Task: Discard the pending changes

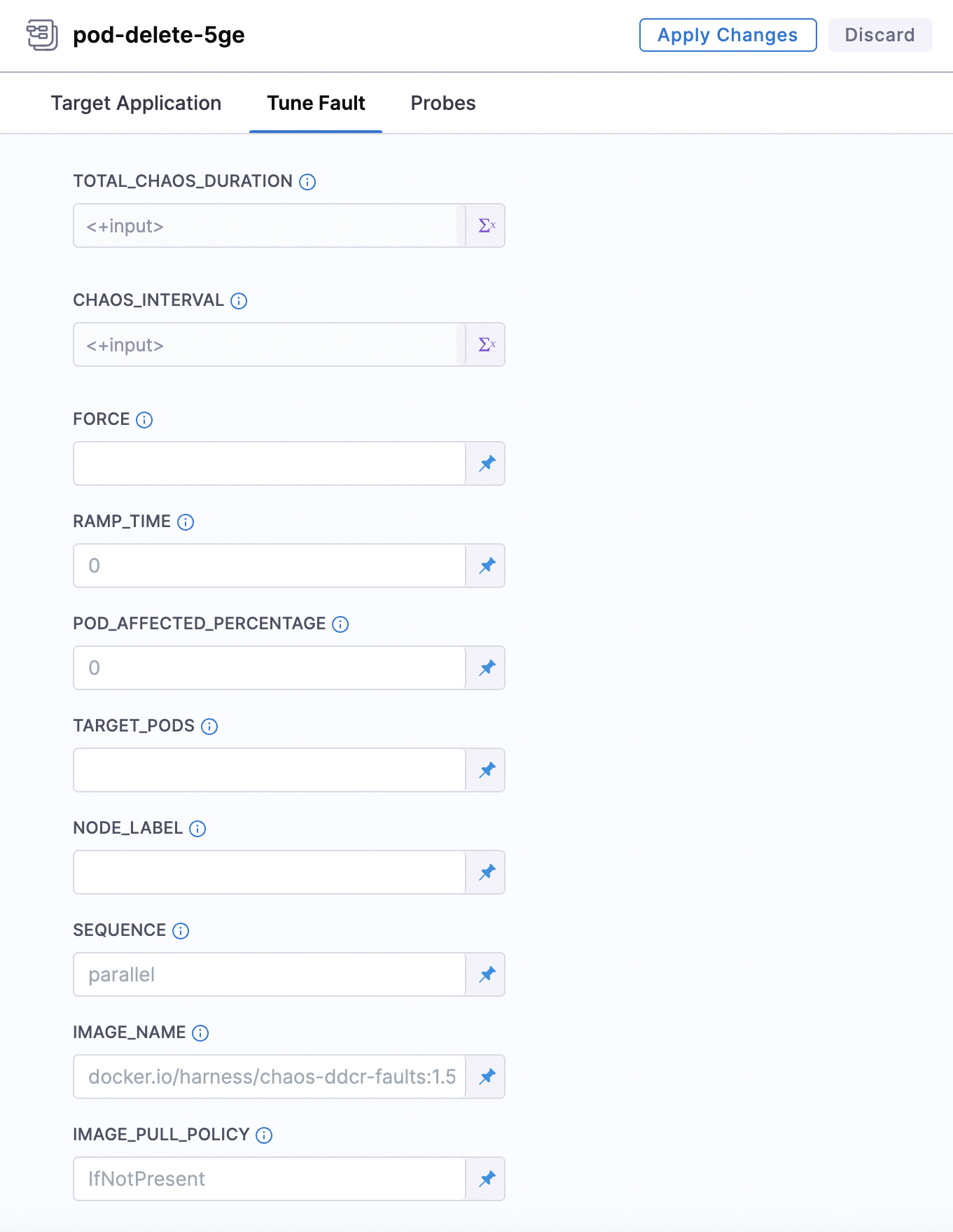Action: tap(879, 34)
